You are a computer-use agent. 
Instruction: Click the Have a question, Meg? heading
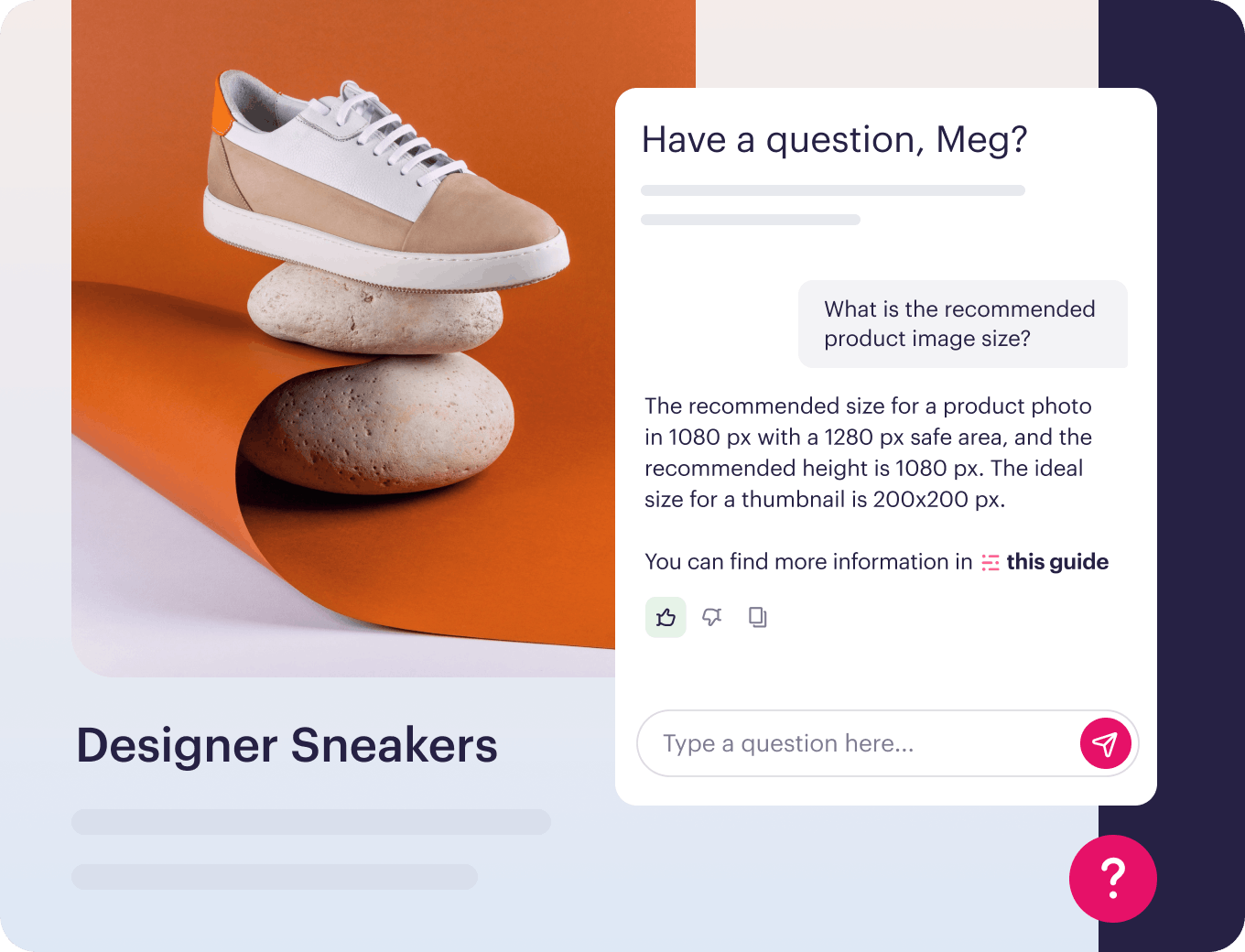(x=834, y=140)
